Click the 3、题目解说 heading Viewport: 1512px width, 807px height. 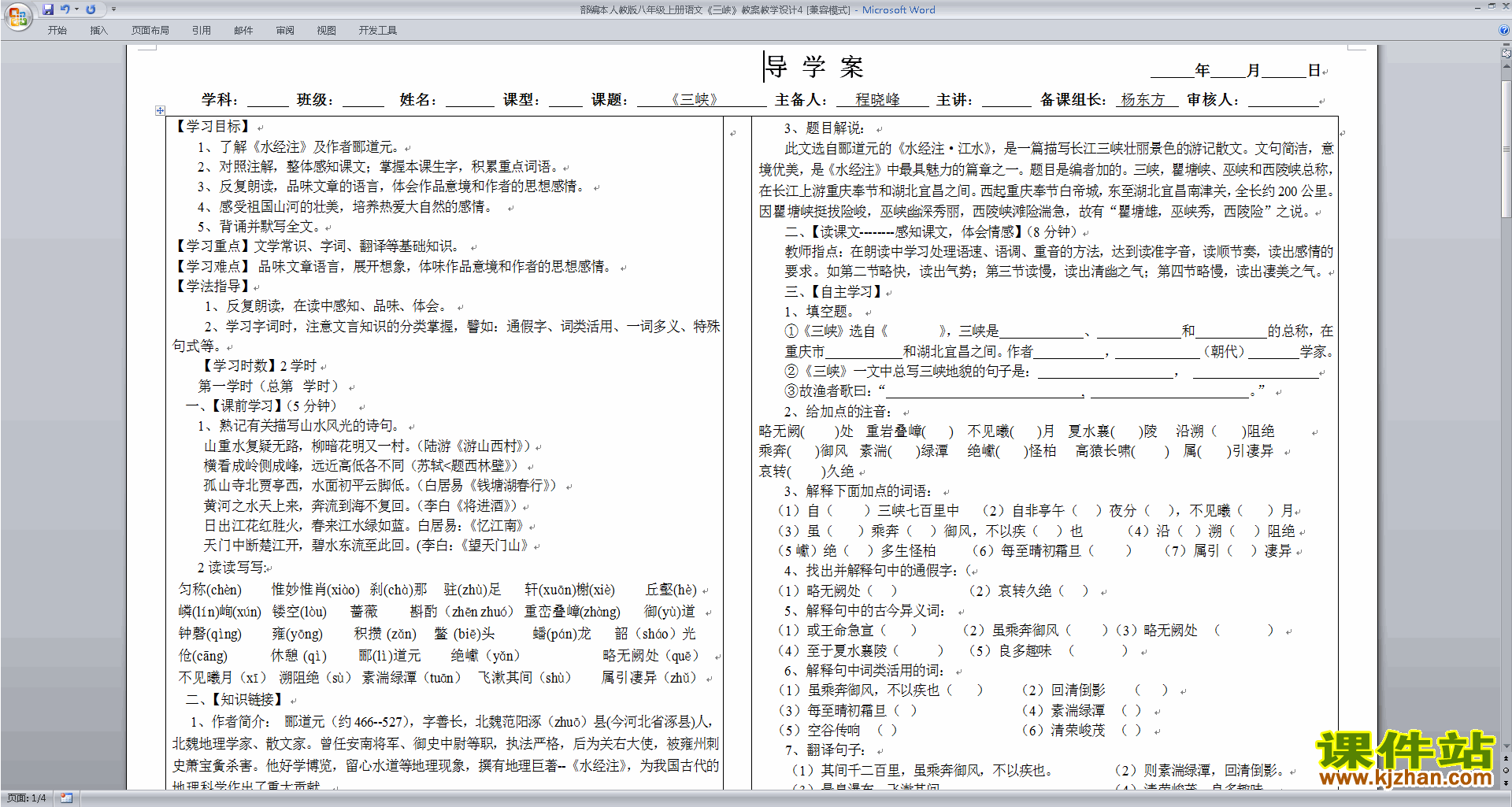pyautogui.click(x=824, y=128)
